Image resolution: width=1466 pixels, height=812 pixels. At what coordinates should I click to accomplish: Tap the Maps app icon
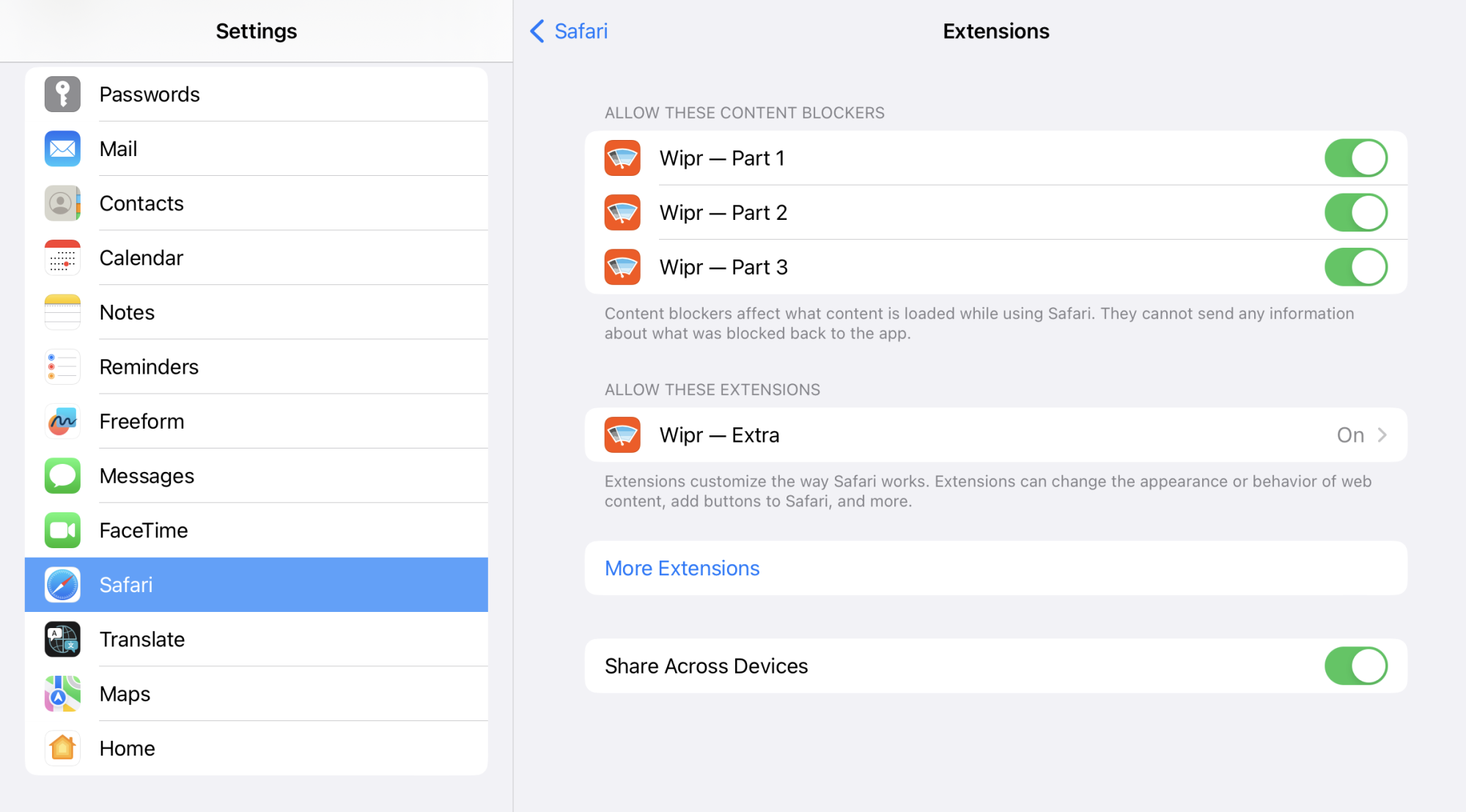62,694
